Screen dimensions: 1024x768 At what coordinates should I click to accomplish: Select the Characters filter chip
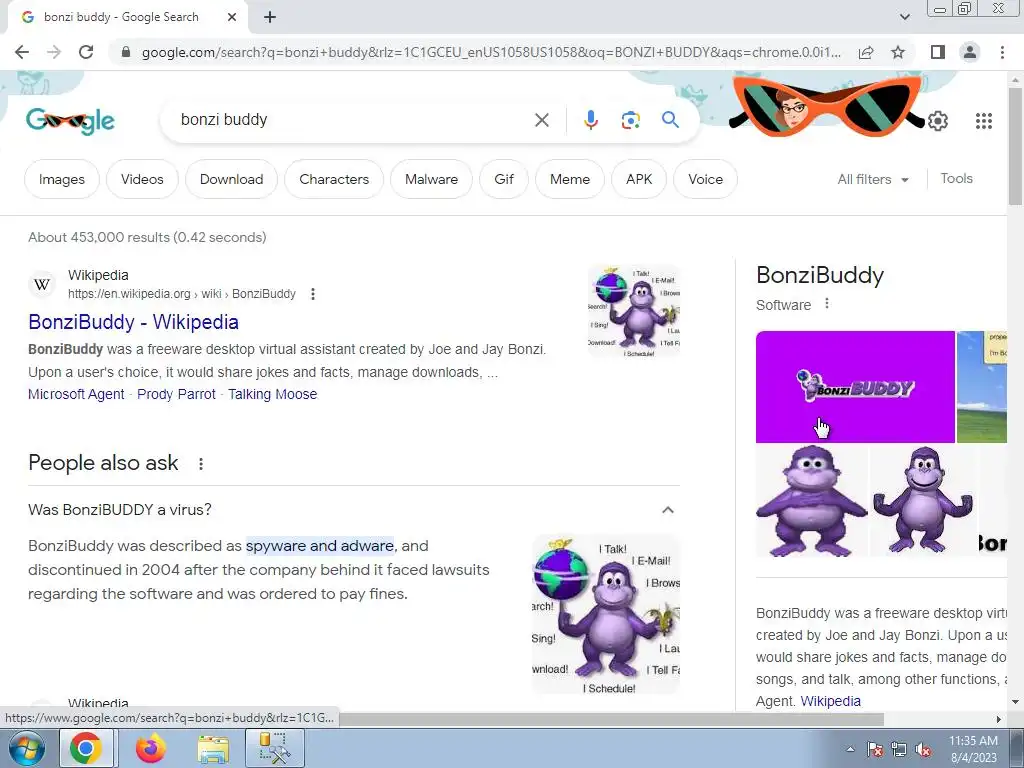334,179
